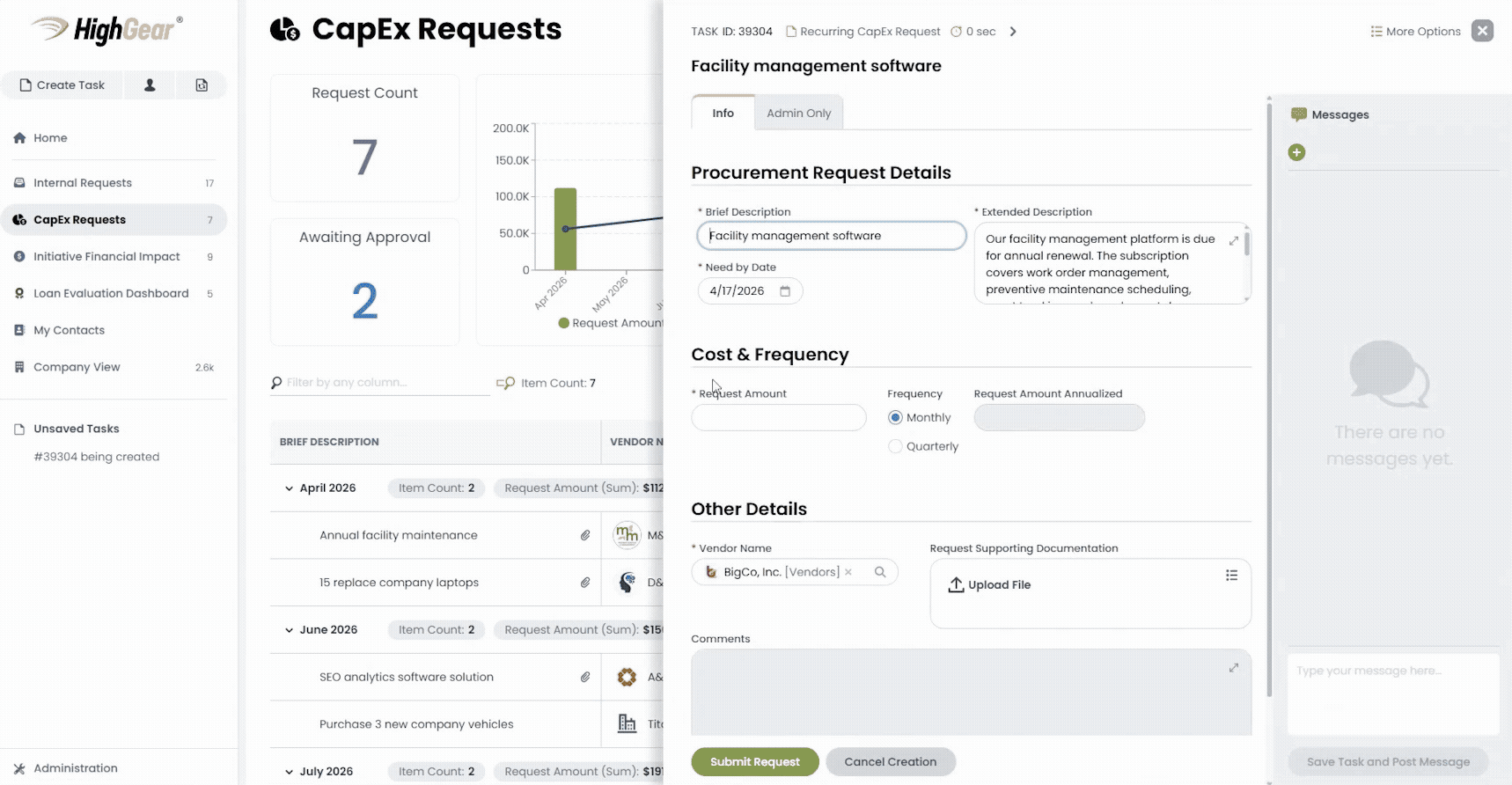Image resolution: width=1512 pixels, height=785 pixels.
Task: Switch to the Admin Only tab
Action: click(x=798, y=114)
